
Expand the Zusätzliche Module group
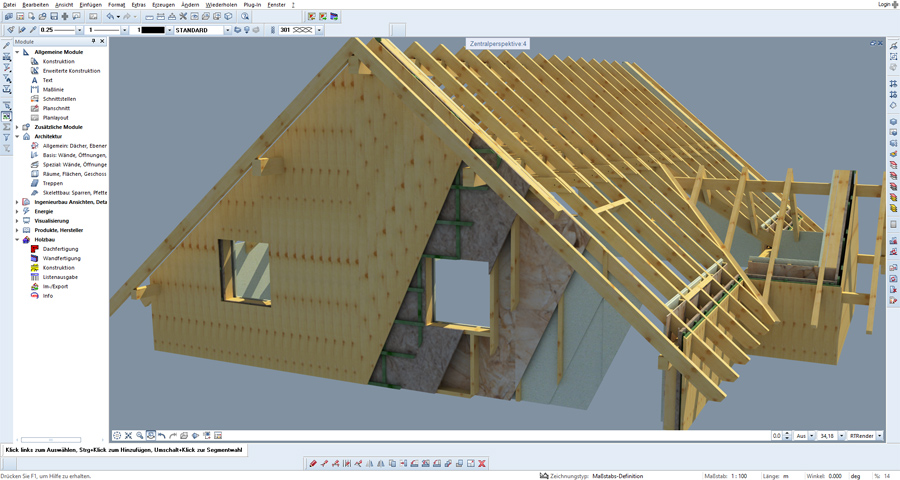(17, 127)
